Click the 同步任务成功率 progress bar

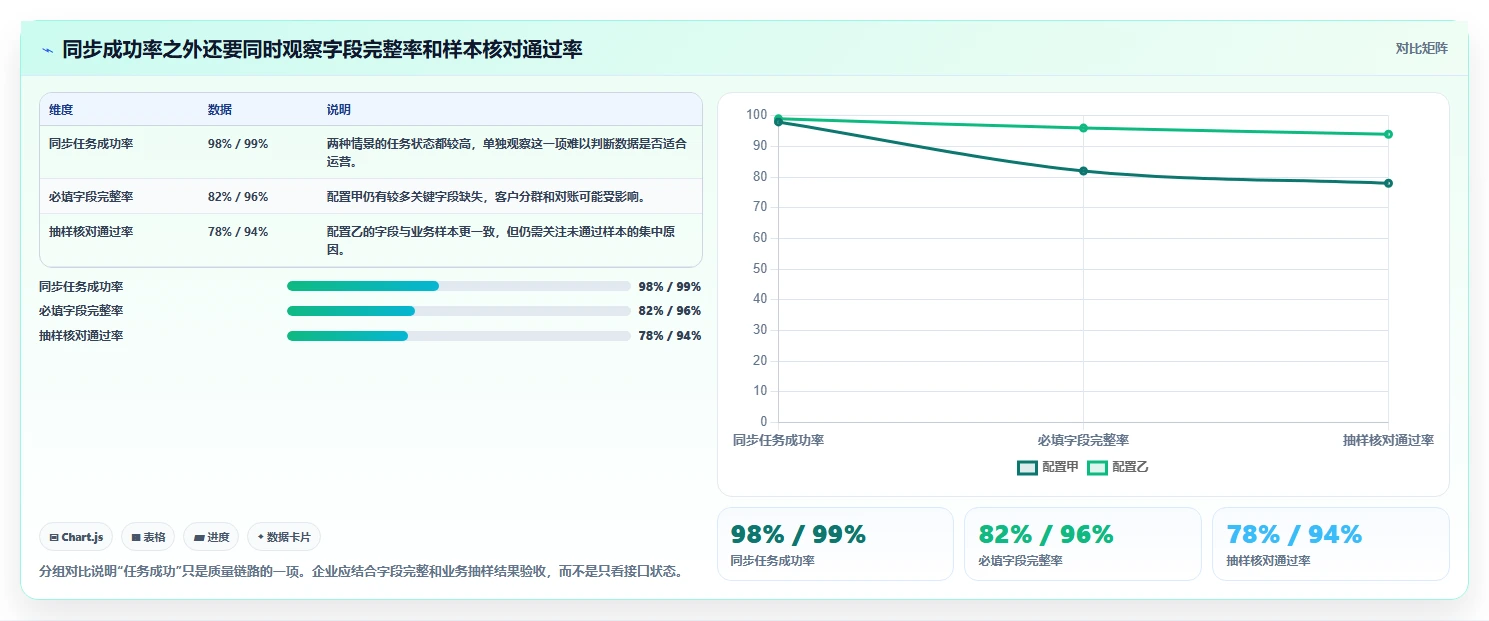[x=458, y=286]
